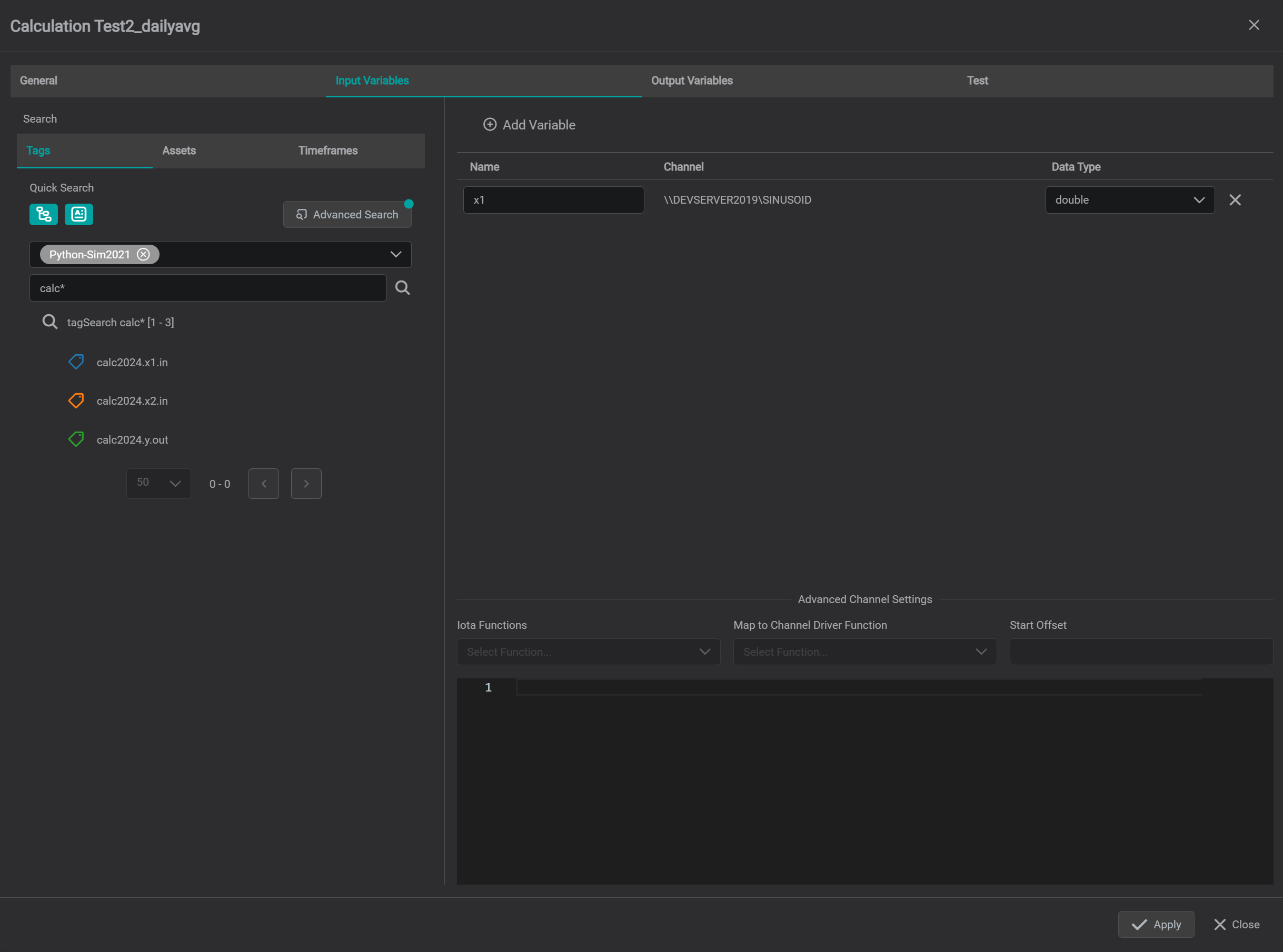Viewport: 1283px width, 952px height.
Task: Click line 1 of the code editor
Action: (x=859, y=687)
